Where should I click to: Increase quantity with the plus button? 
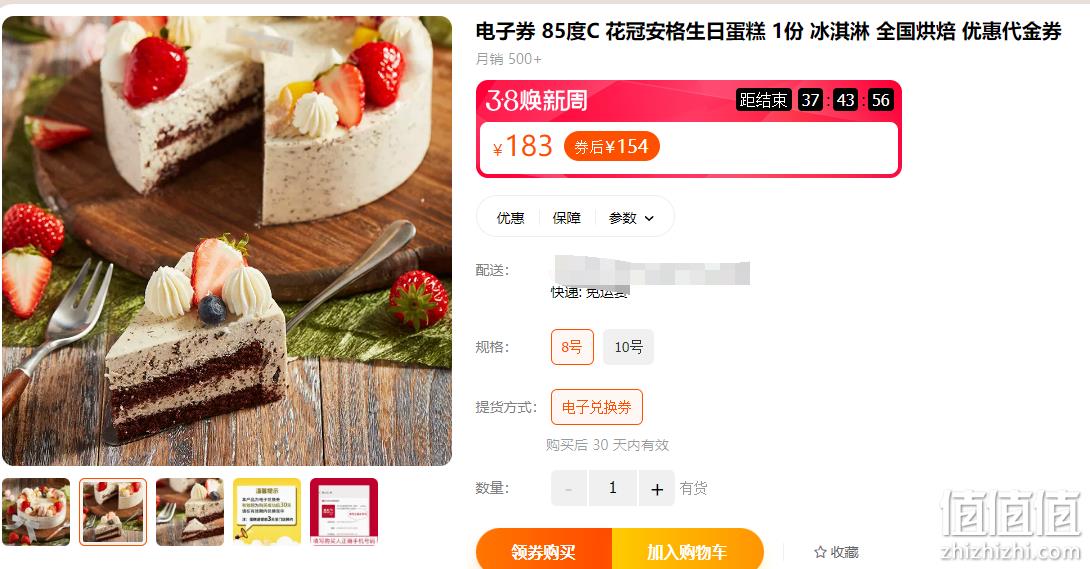pos(656,488)
